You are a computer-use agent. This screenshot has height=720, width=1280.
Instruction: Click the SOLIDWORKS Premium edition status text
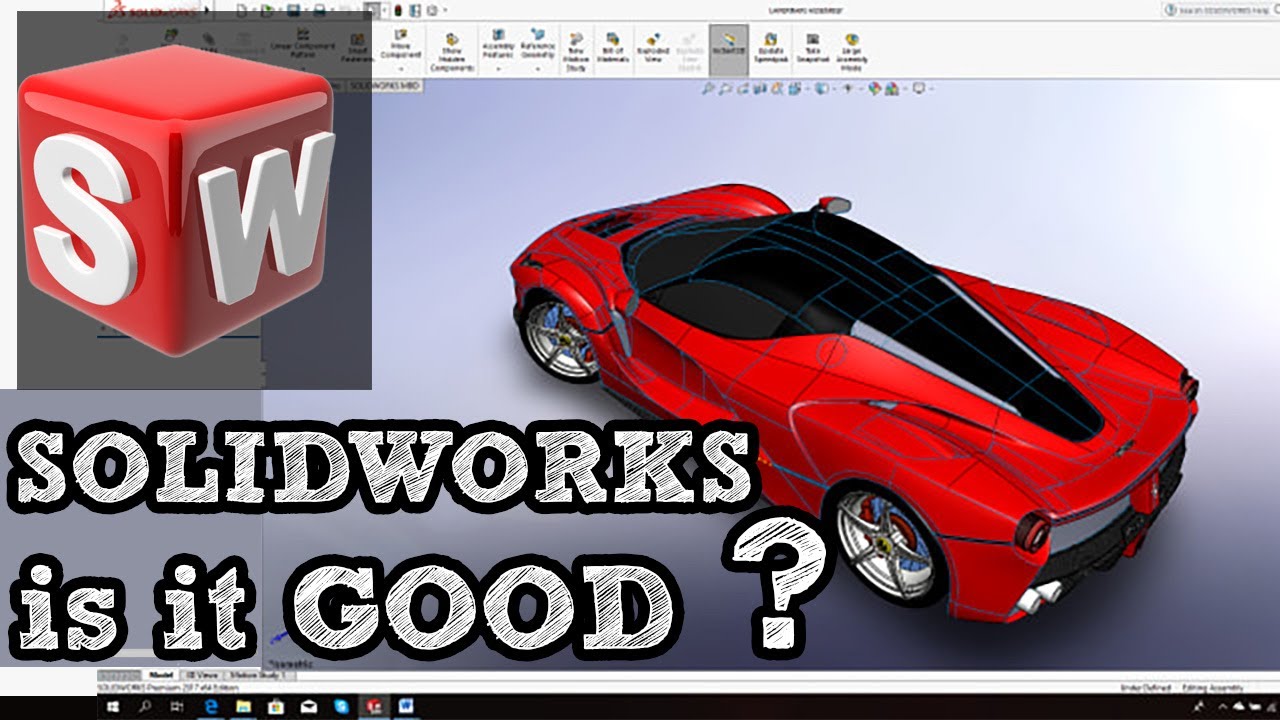(168, 686)
